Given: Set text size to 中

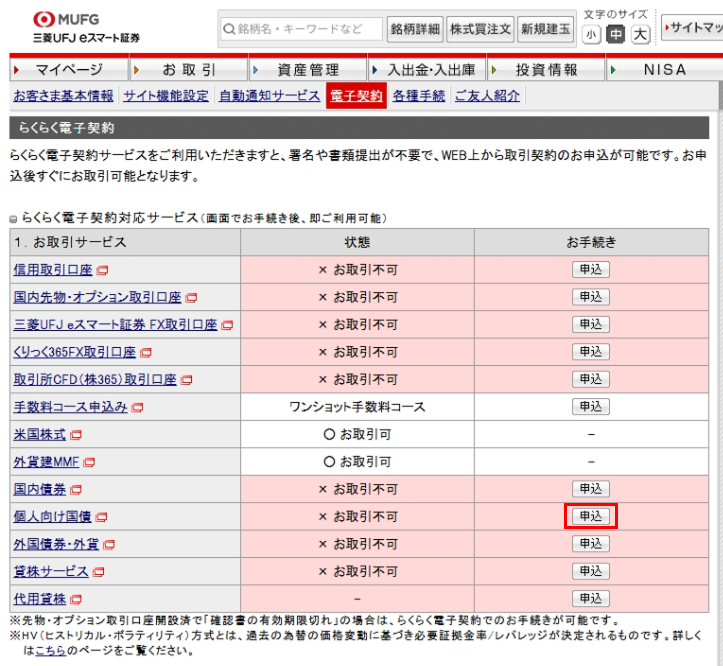Looking at the screenshot, I should pyautogui.click(x=615, y=35).
